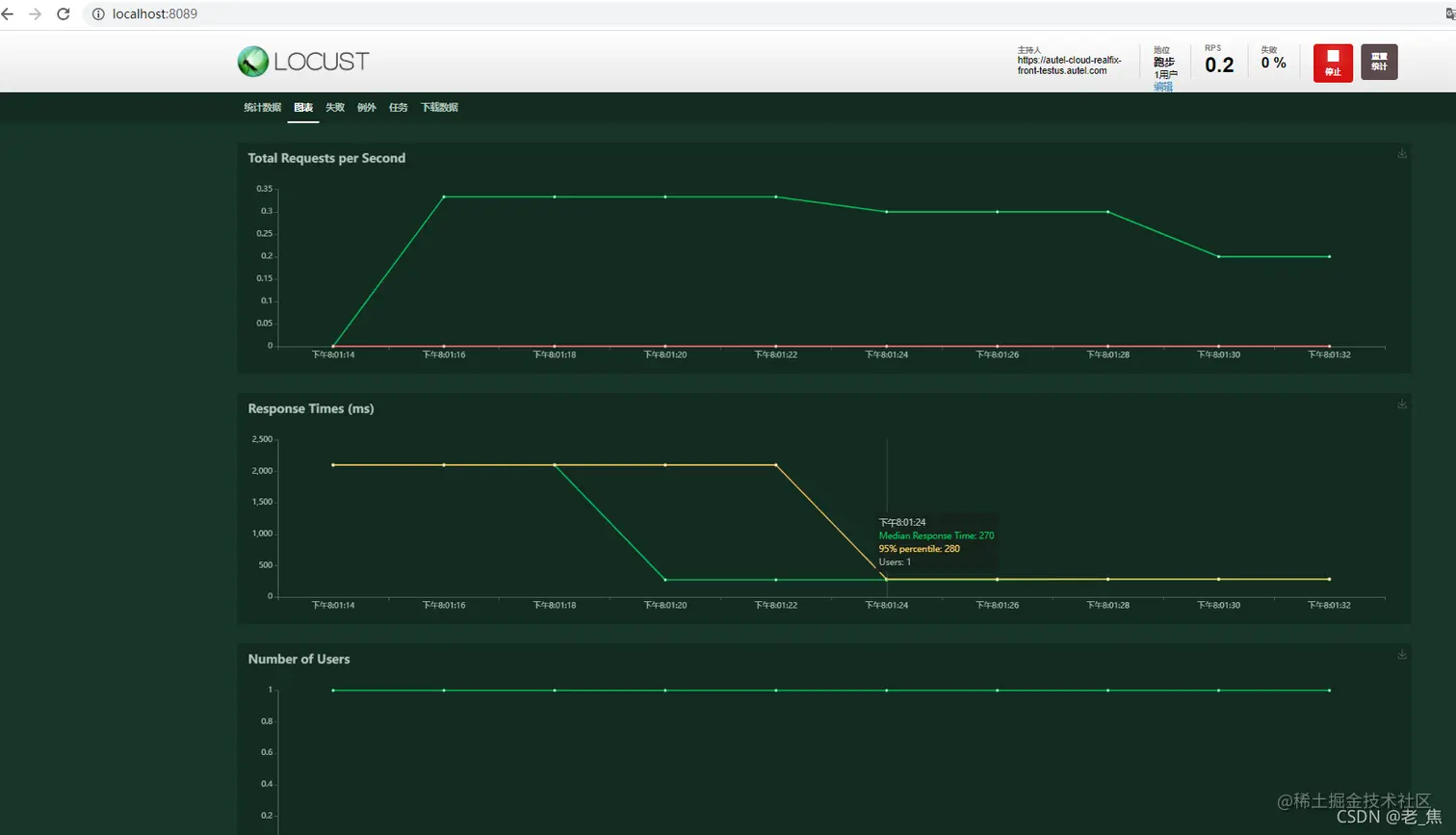The width and height of the screenshot is (1456, 835).
Task: Download the Number of Users chart image
Action: 1402,655
